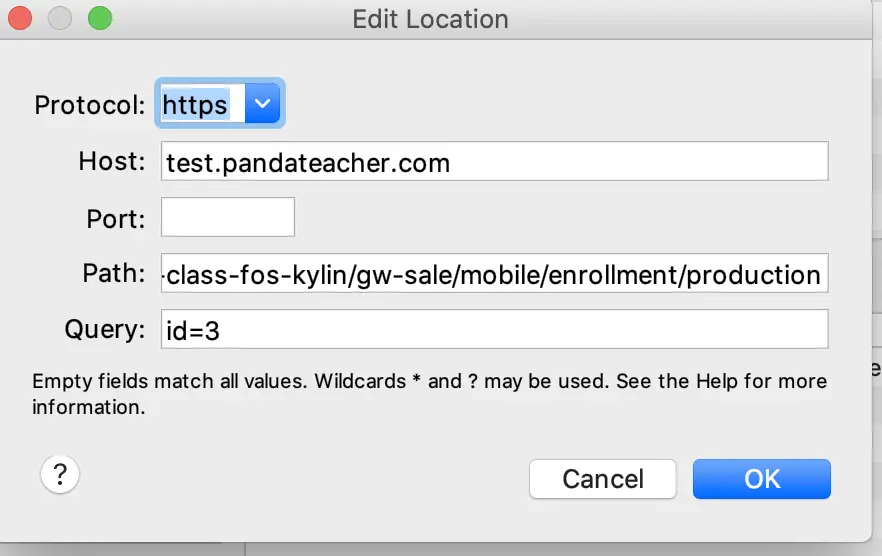Click the gray disabled minimize button

60,18
